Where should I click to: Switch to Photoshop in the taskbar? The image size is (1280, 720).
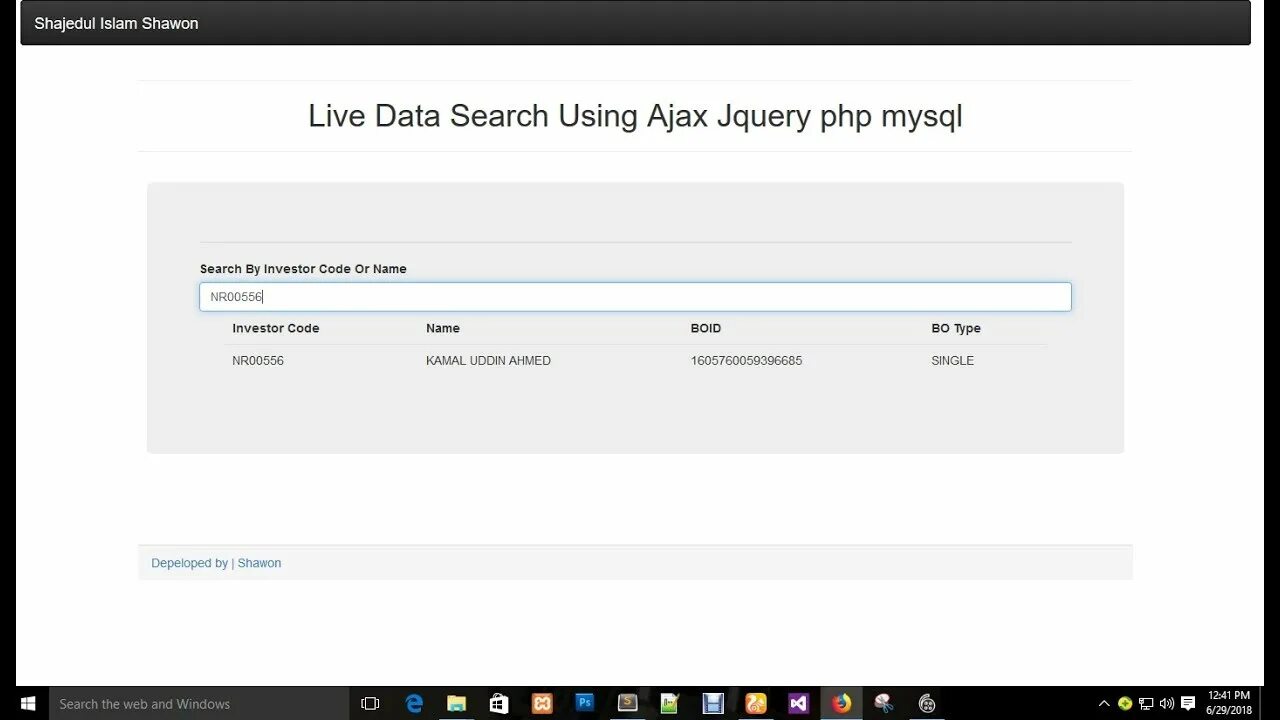[585, 703]
